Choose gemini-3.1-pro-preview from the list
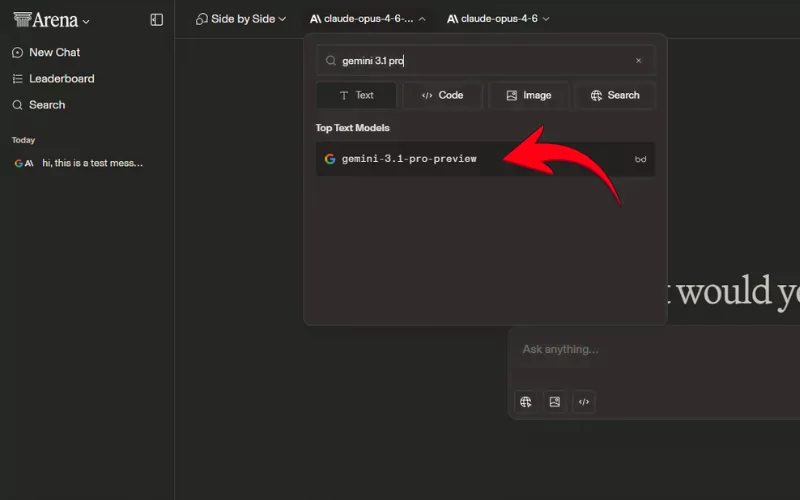The height and width of the screenshot is (500, 800). click(485, 159)
